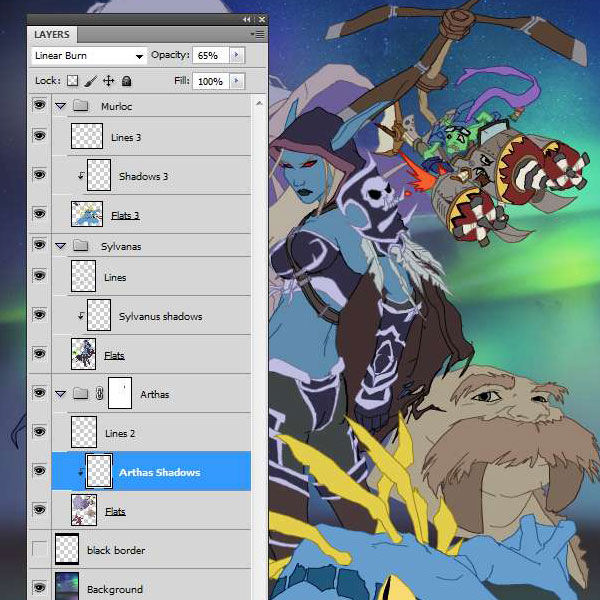Select the Murloc group name

[x=116, y=106]
